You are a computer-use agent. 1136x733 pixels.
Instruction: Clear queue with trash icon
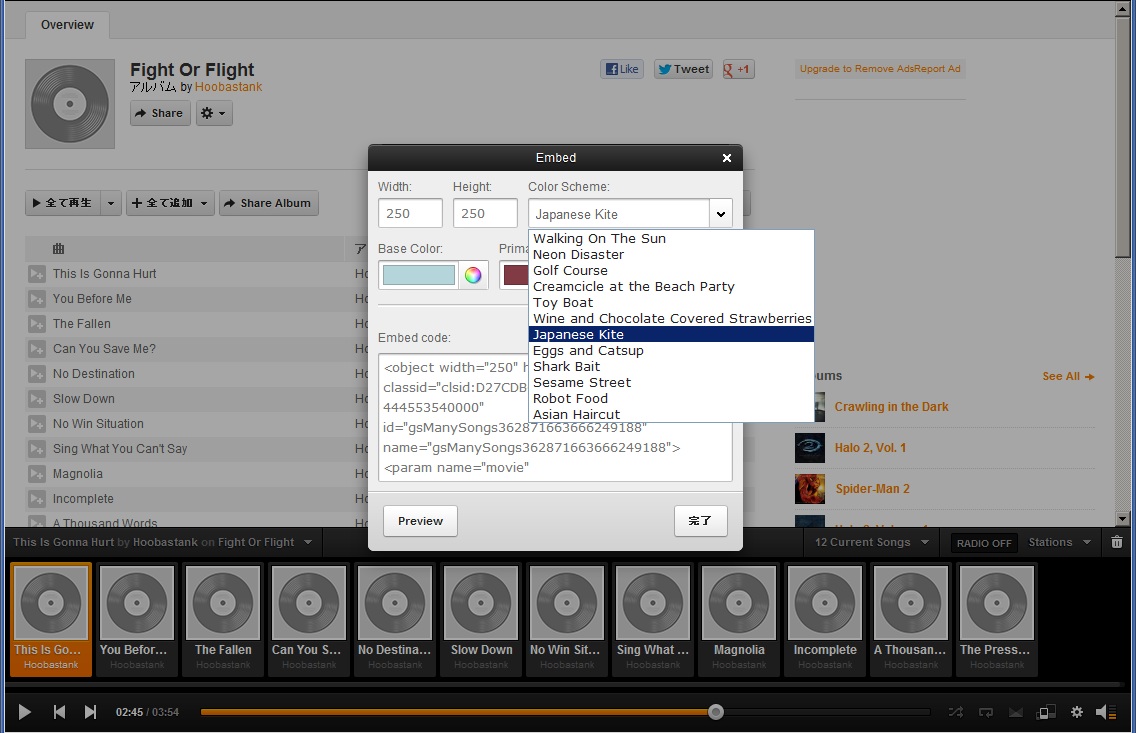pyautogui.click(x=1116, y=542)
